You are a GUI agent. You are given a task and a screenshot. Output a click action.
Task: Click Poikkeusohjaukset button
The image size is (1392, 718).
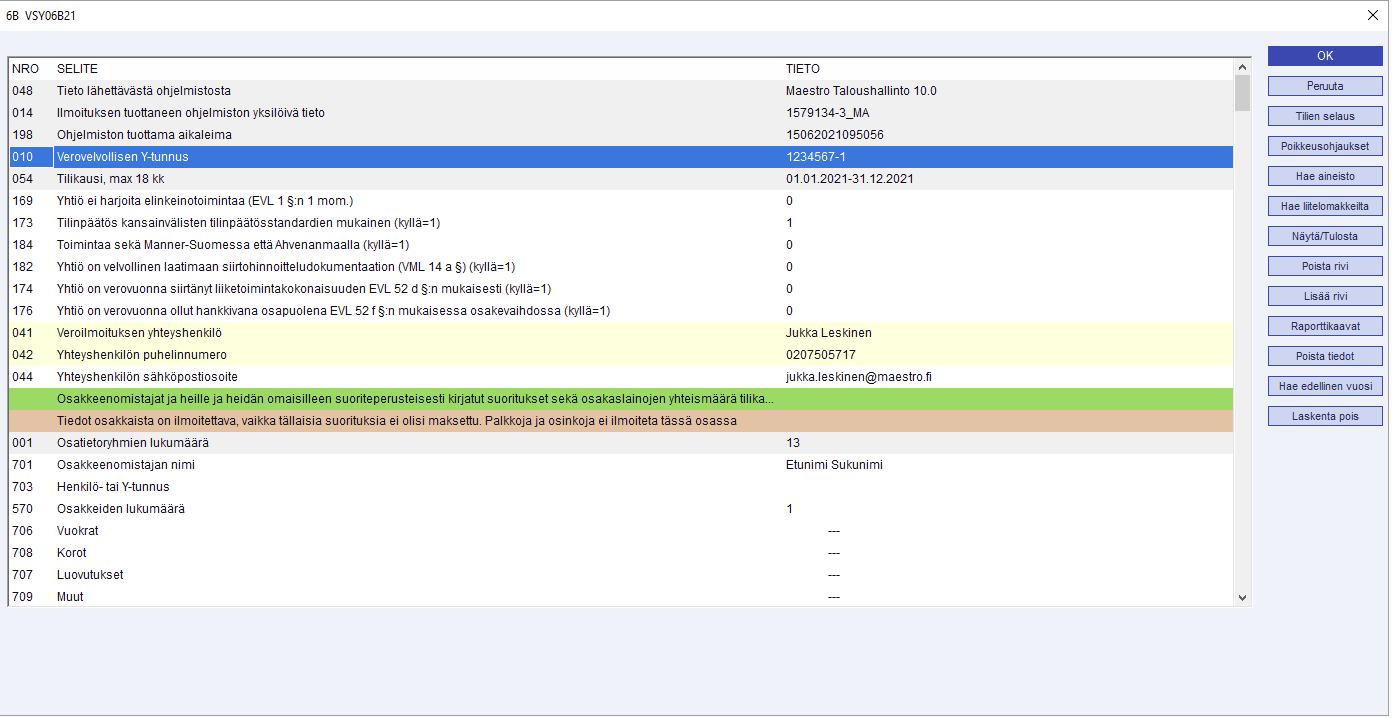[1324, 146]
